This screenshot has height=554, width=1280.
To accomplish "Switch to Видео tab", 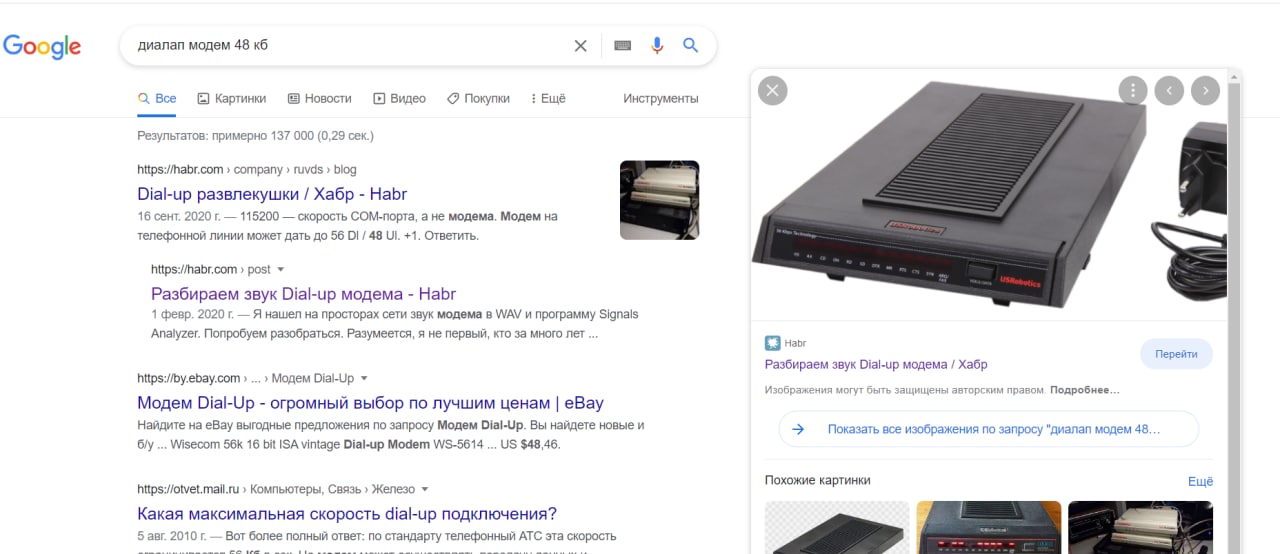I will coord(399,98).
